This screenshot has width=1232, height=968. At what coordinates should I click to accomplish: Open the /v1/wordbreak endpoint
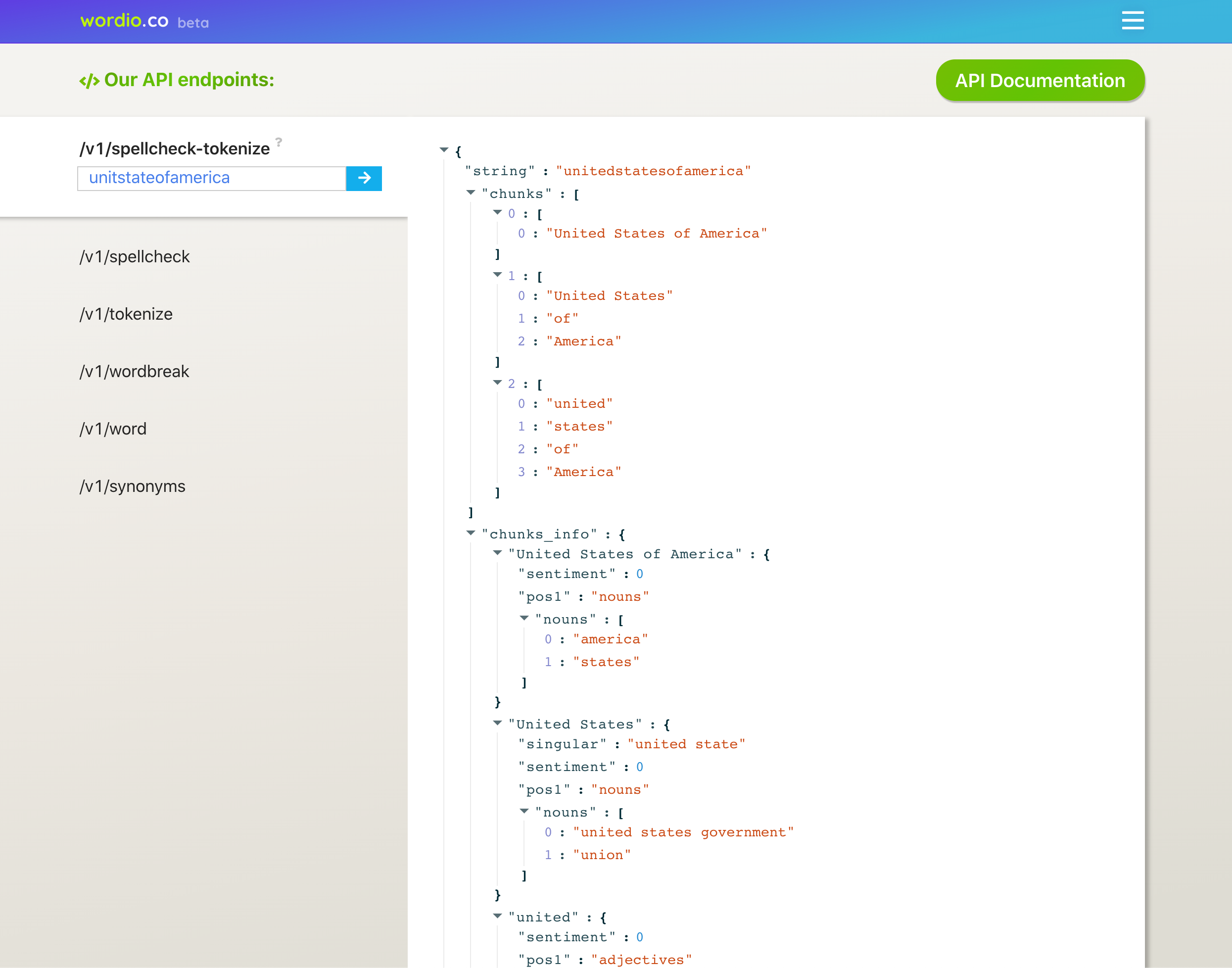pos(134,371)
